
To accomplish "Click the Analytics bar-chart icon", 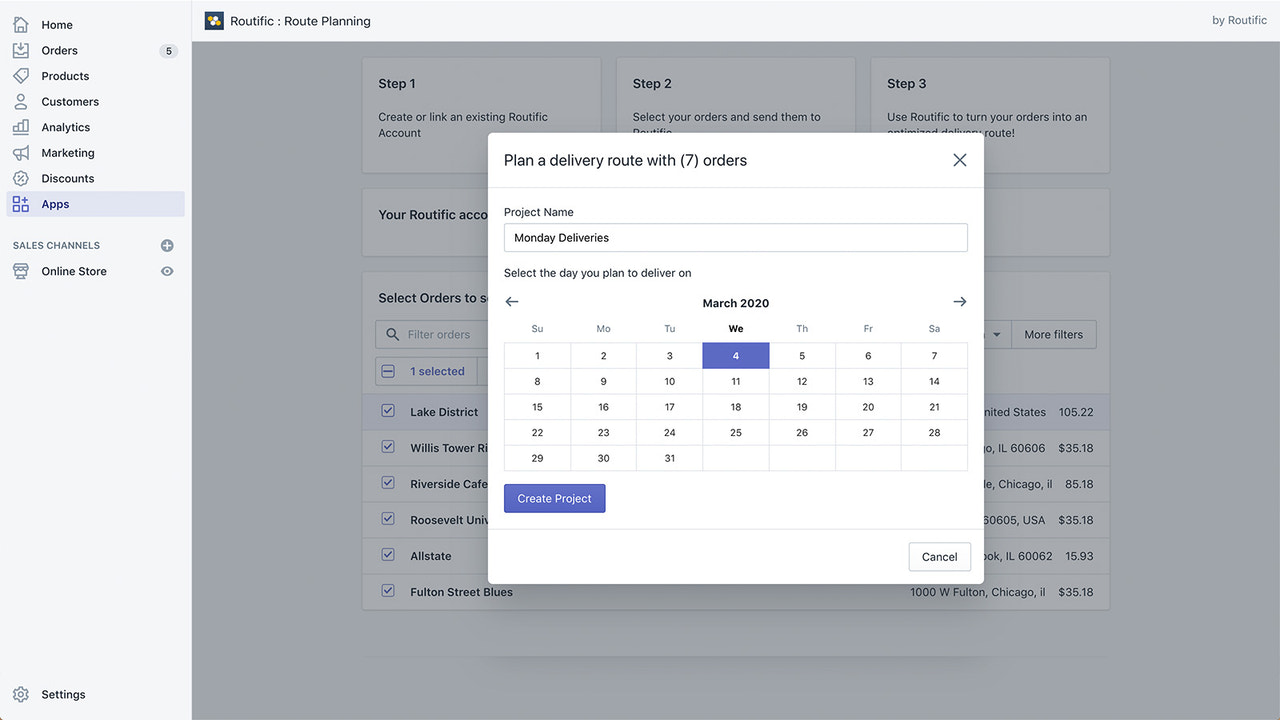I will [x=21, y=127].
